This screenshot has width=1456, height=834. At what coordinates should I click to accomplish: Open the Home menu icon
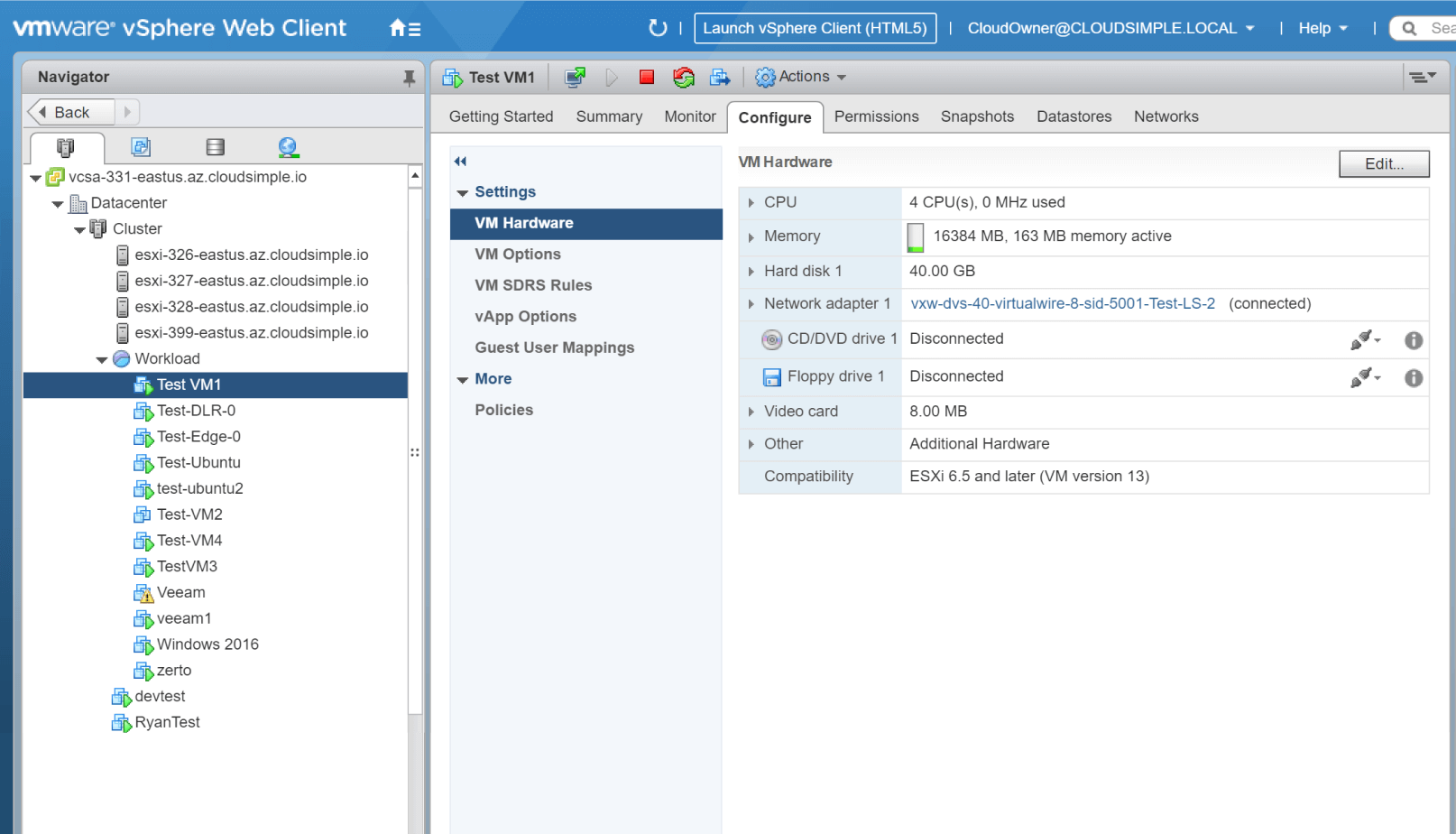pos(404,29)
